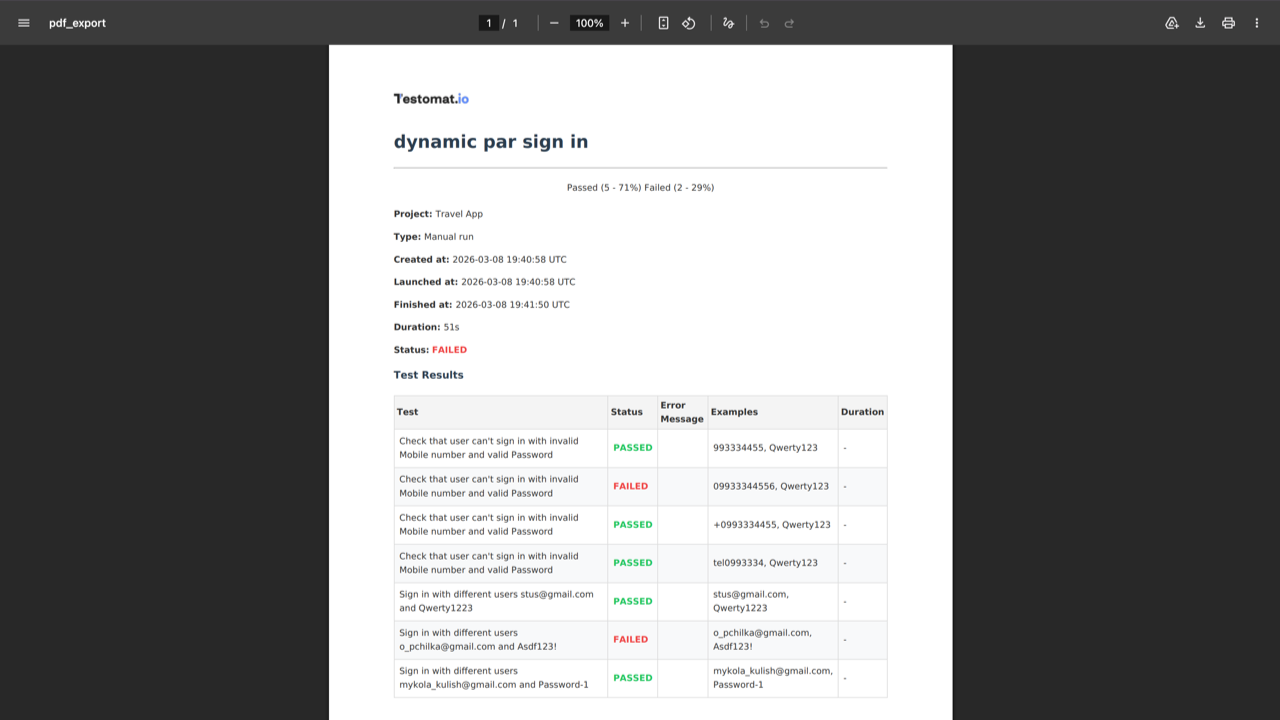1280x720 pixels.
Task: Open the PDF sidebar menu
Action: [x=23, y=22]
